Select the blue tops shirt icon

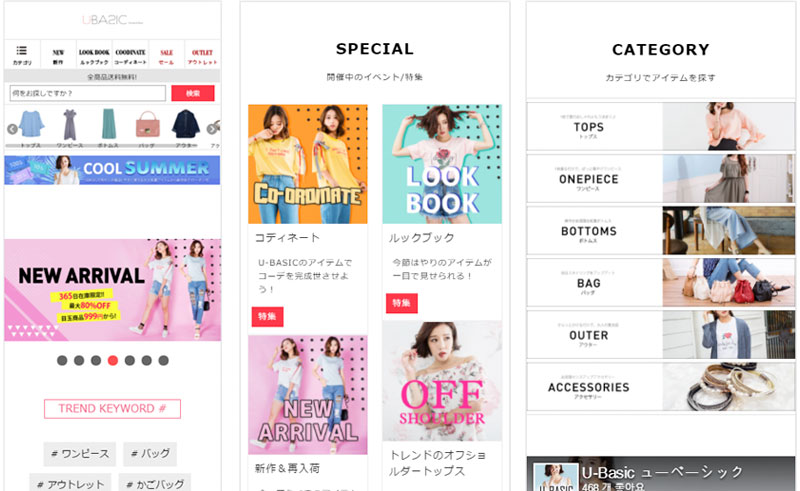tap(32, 124)
